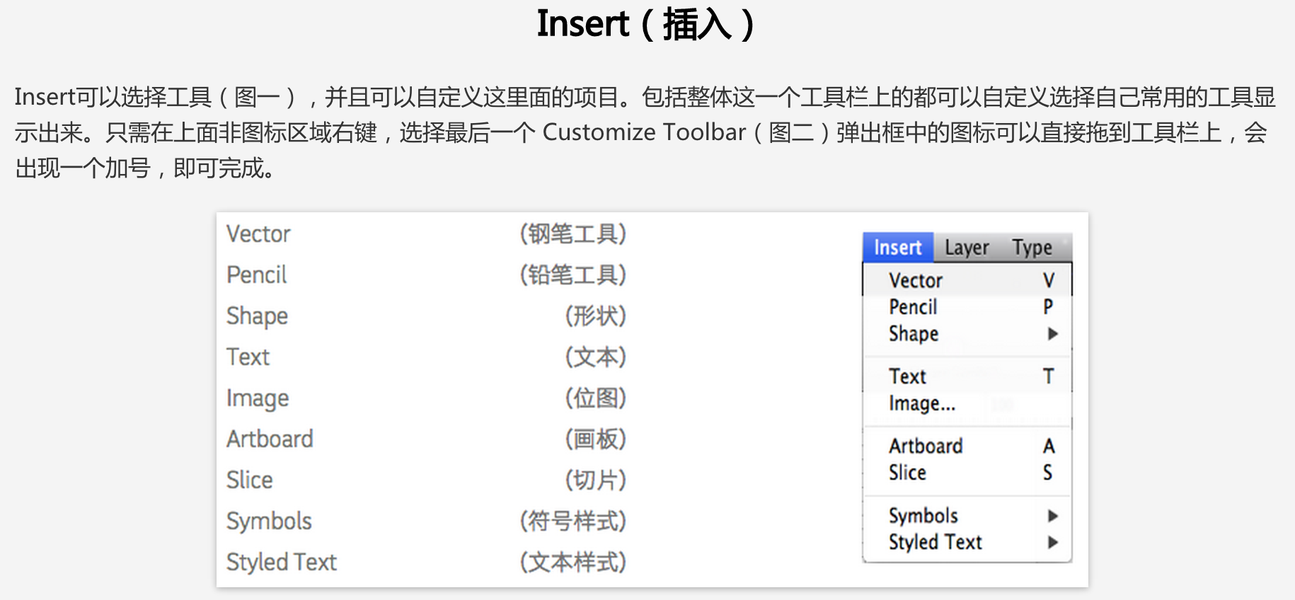Select Artboard in the Insert dropdown menu
The height and width of the screenshot is (600, 1295).
(926, 446)
